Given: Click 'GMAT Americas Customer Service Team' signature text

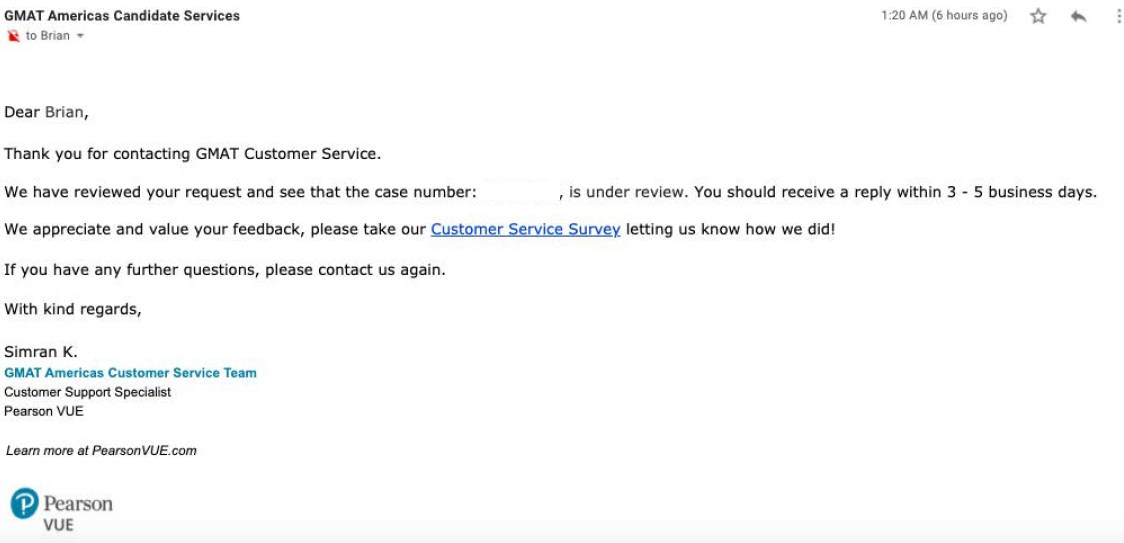Looking at the screenshot, I should (130, 373).
